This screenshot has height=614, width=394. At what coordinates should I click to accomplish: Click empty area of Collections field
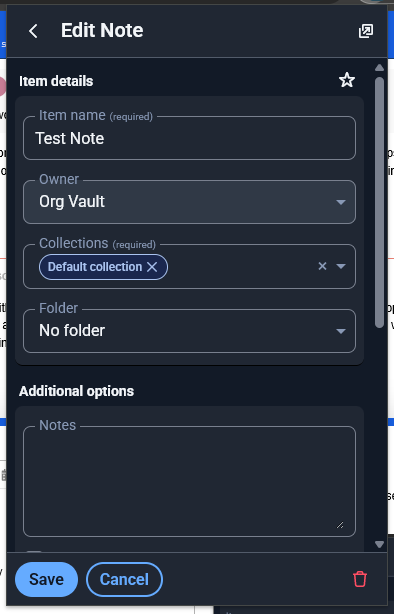point(241,267)
